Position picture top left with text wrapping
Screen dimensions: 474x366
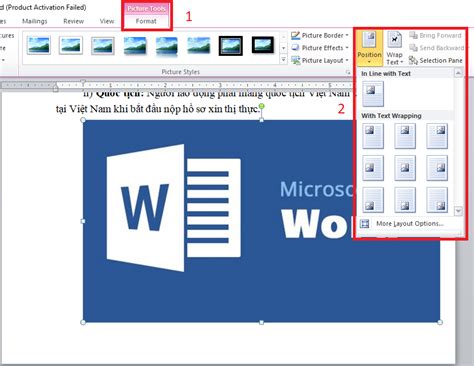coord(373,136)
